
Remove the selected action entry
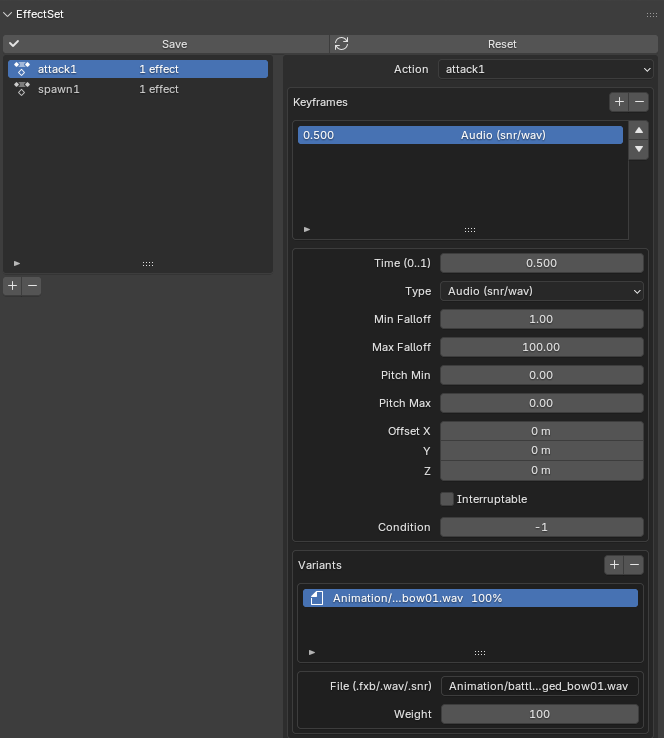click(x=32, y=286)
